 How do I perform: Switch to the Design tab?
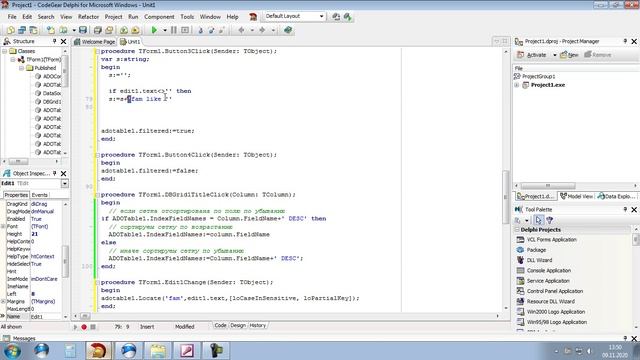238,326
